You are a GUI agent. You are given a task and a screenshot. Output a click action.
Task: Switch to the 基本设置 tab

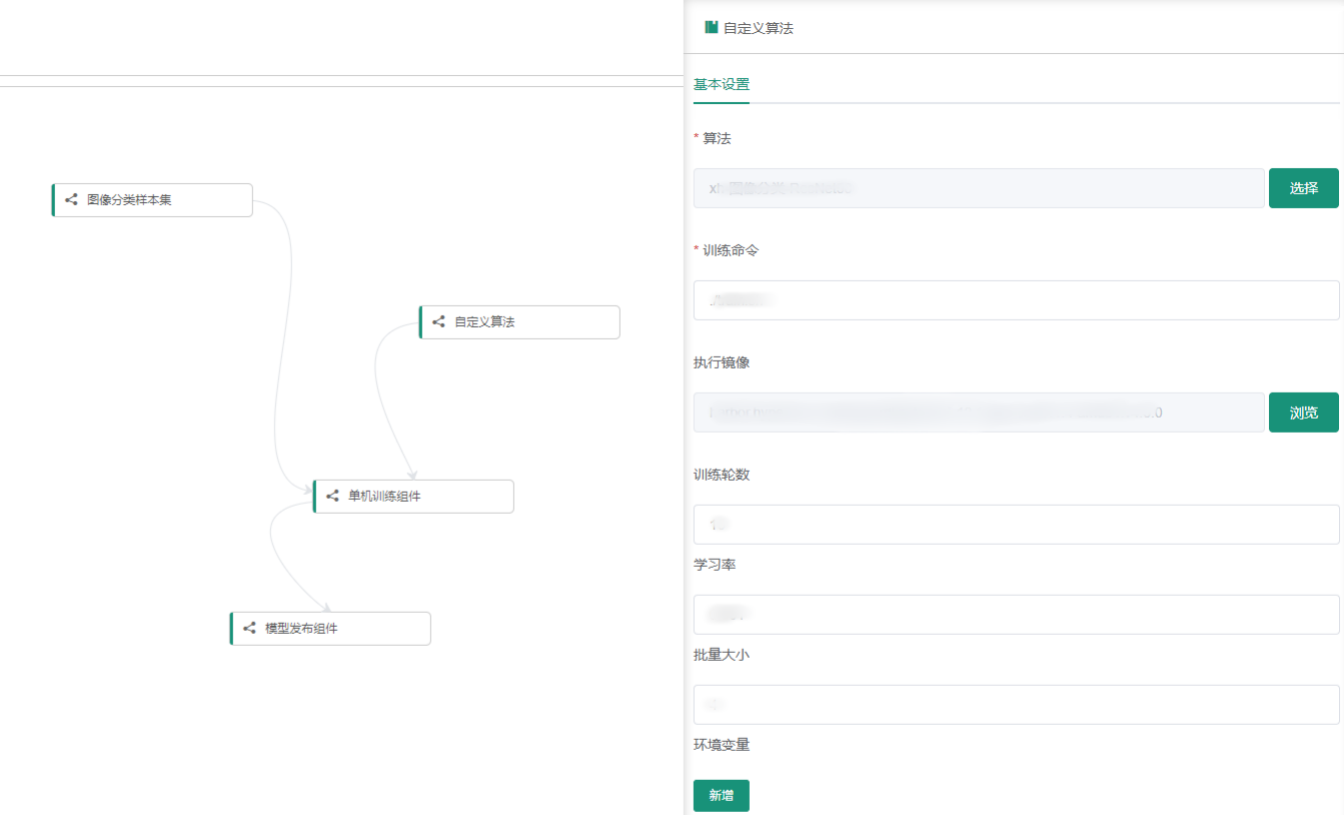(721, 85)
